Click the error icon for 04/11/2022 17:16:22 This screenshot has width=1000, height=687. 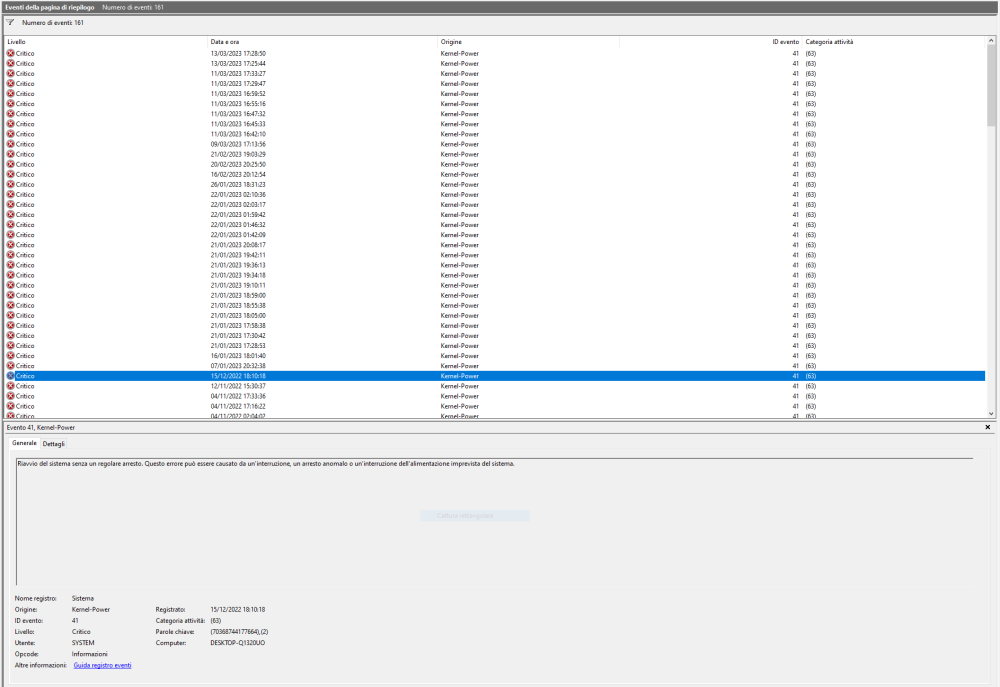tap(10, 406)
